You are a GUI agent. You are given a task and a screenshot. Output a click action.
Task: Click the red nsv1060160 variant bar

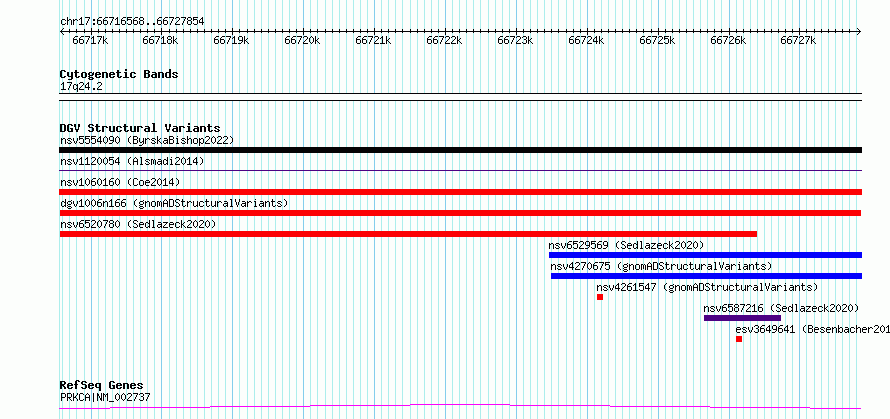click(x=461, y=192)
